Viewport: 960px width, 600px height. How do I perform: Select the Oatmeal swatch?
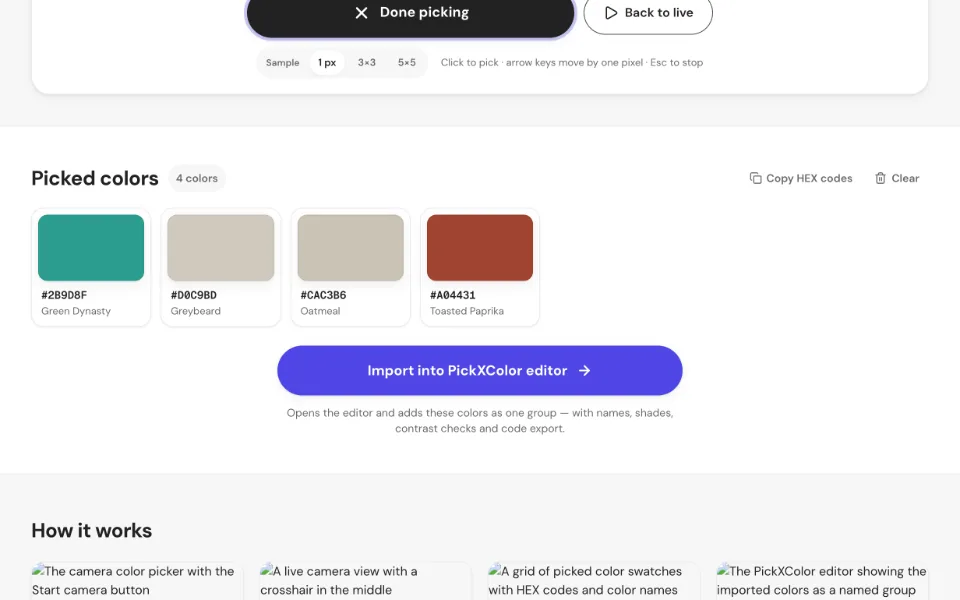pyautogui.click(x=350, y=248)
